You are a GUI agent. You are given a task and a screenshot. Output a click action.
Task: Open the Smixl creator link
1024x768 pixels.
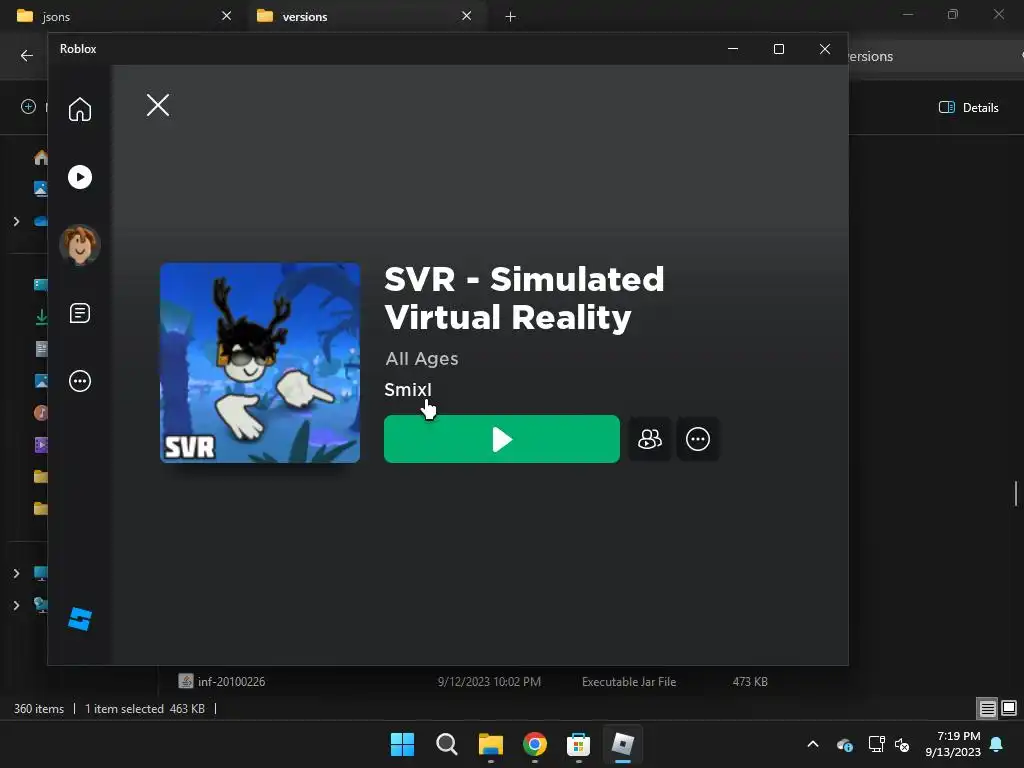click(x=408, y=390)
